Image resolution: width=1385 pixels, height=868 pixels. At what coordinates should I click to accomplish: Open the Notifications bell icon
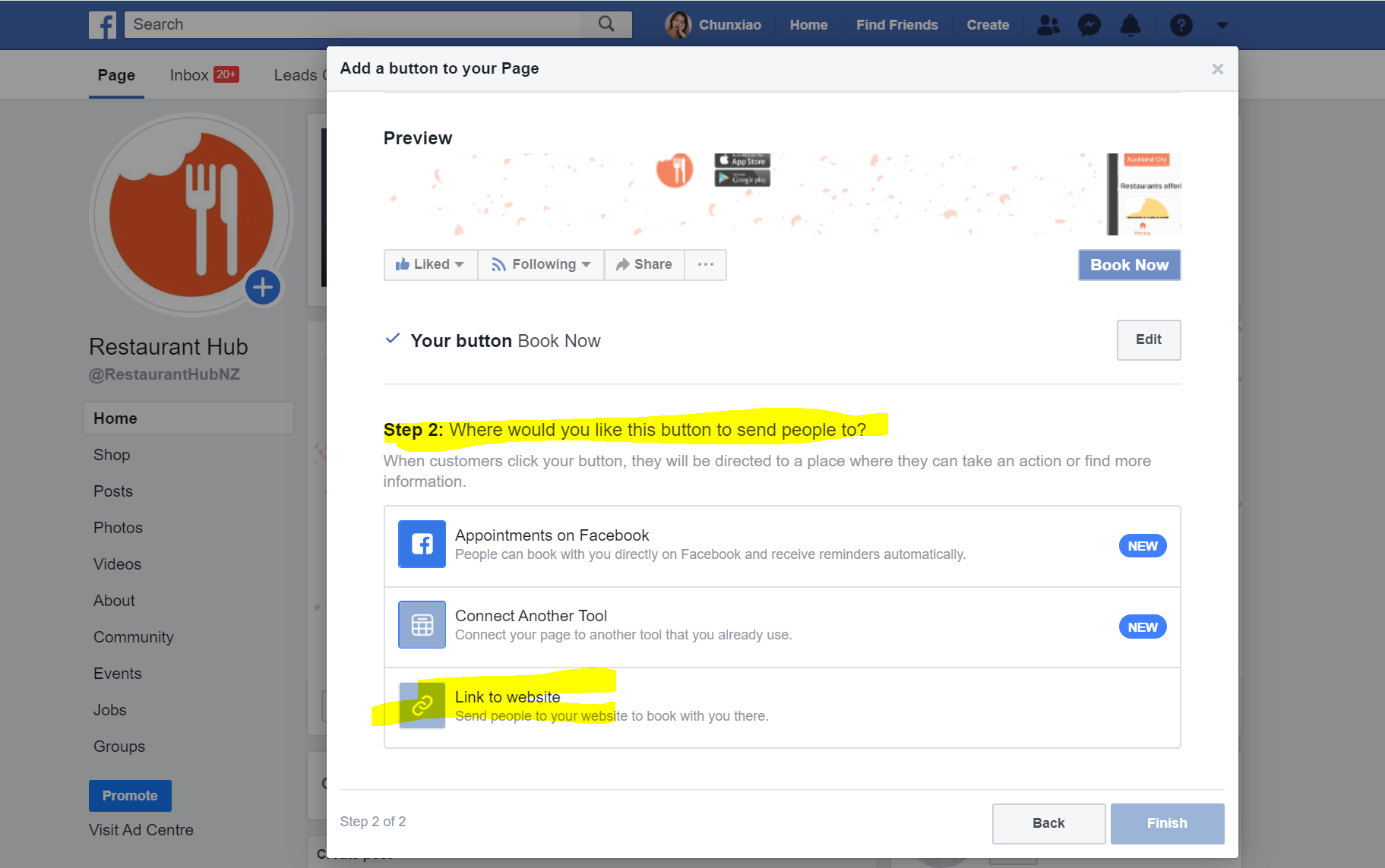[x=1130, y=25]
